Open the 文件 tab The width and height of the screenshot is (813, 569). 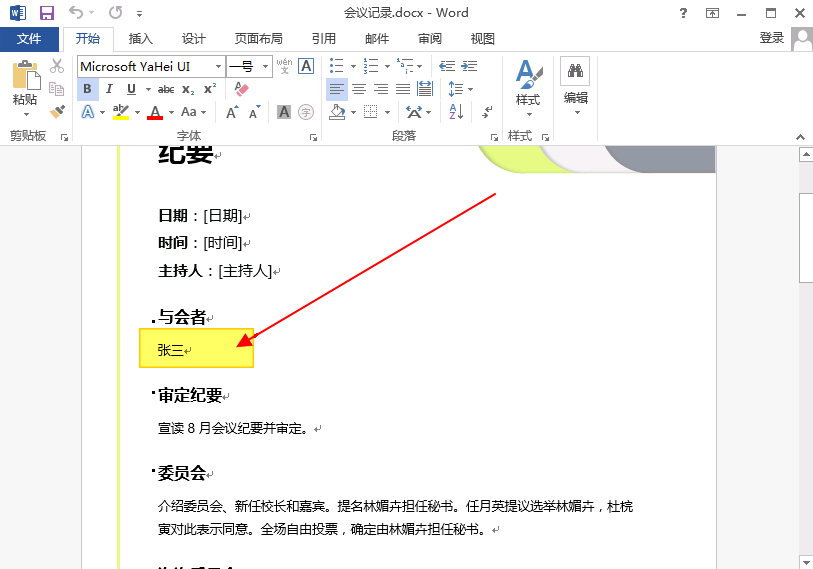pos(29,39)
